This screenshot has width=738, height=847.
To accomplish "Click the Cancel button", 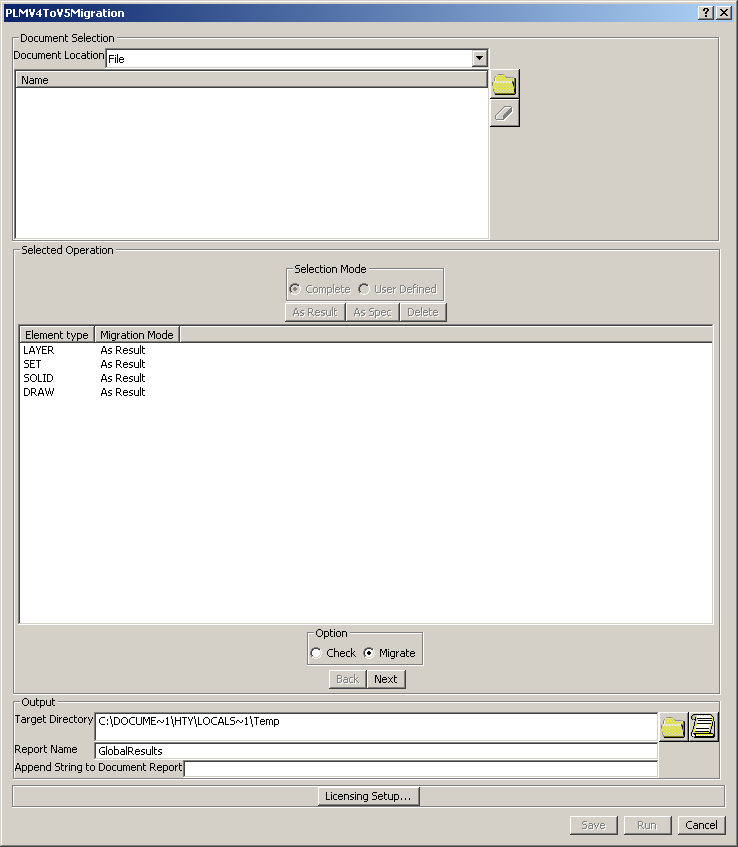I will pos(700,825).
